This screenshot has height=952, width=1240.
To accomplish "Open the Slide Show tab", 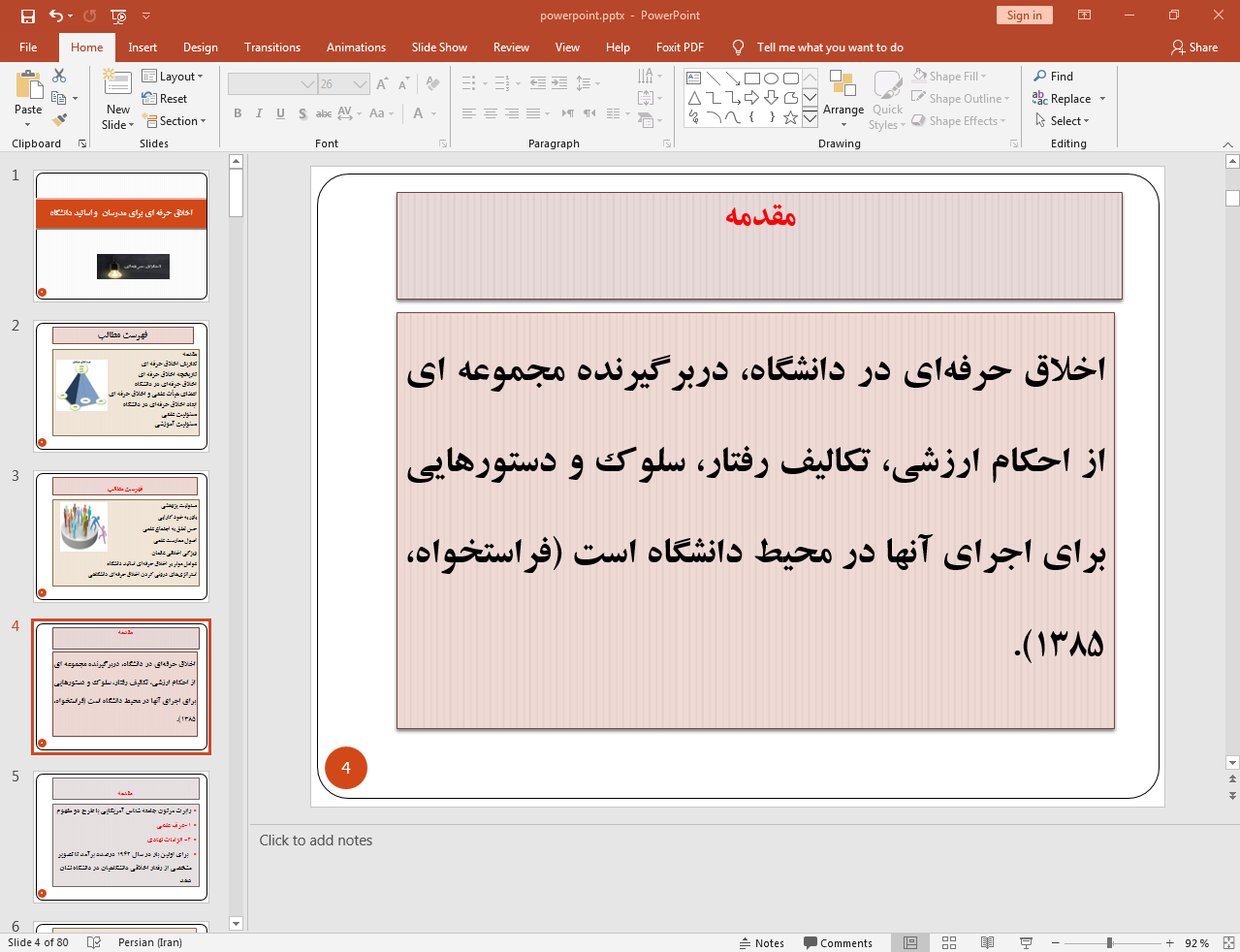I will tap(439, 48).
